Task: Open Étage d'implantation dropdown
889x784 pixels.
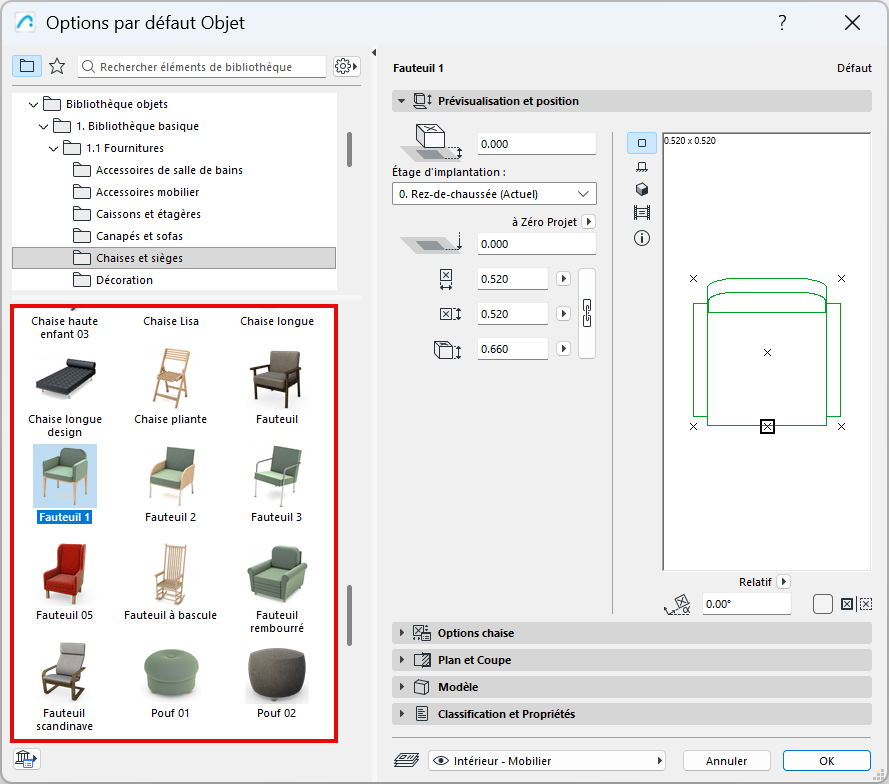Action: click(494, 194)
